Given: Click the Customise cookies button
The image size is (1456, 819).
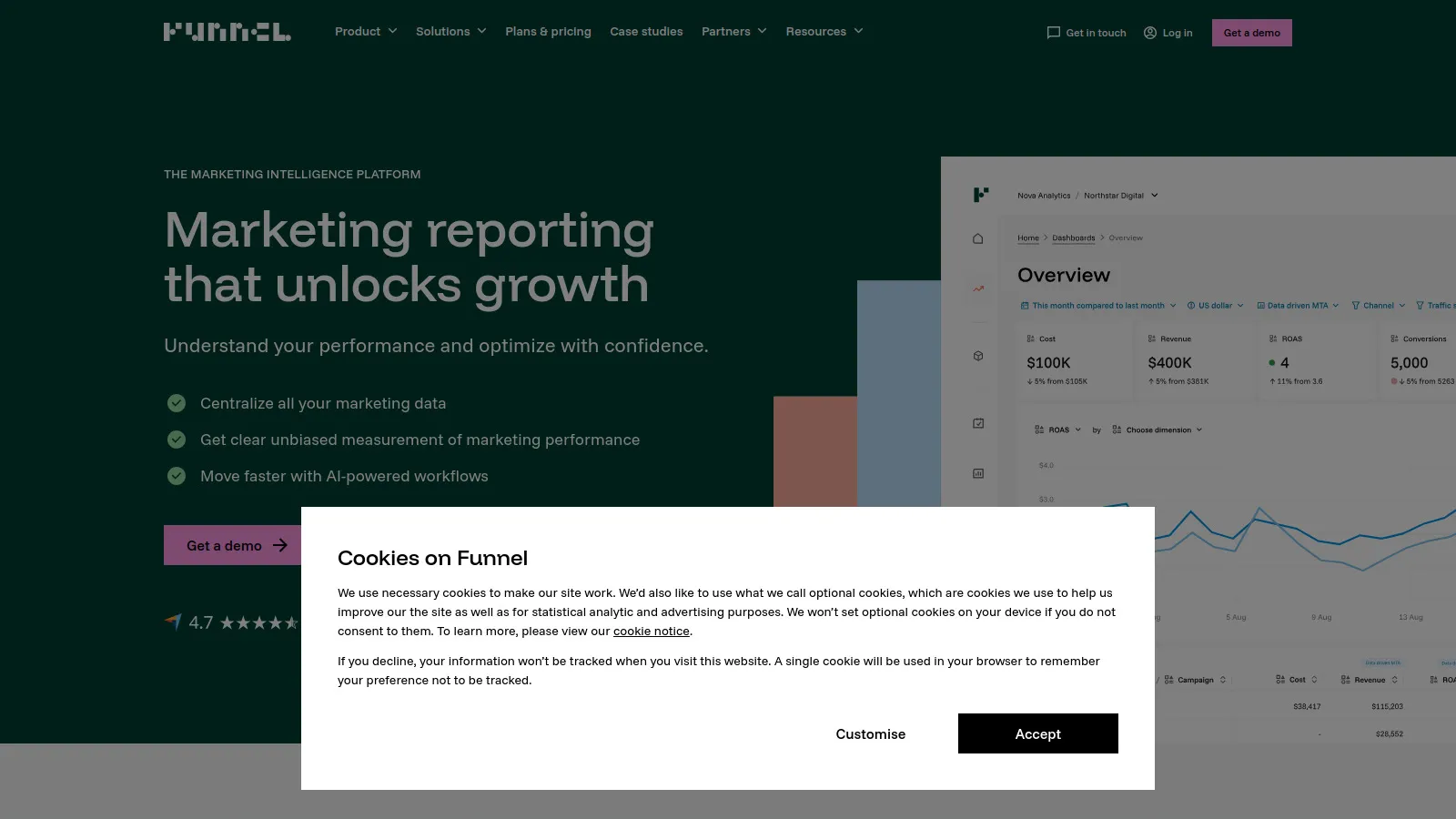Looking at the screenshot, I should (x=870, y=733).
